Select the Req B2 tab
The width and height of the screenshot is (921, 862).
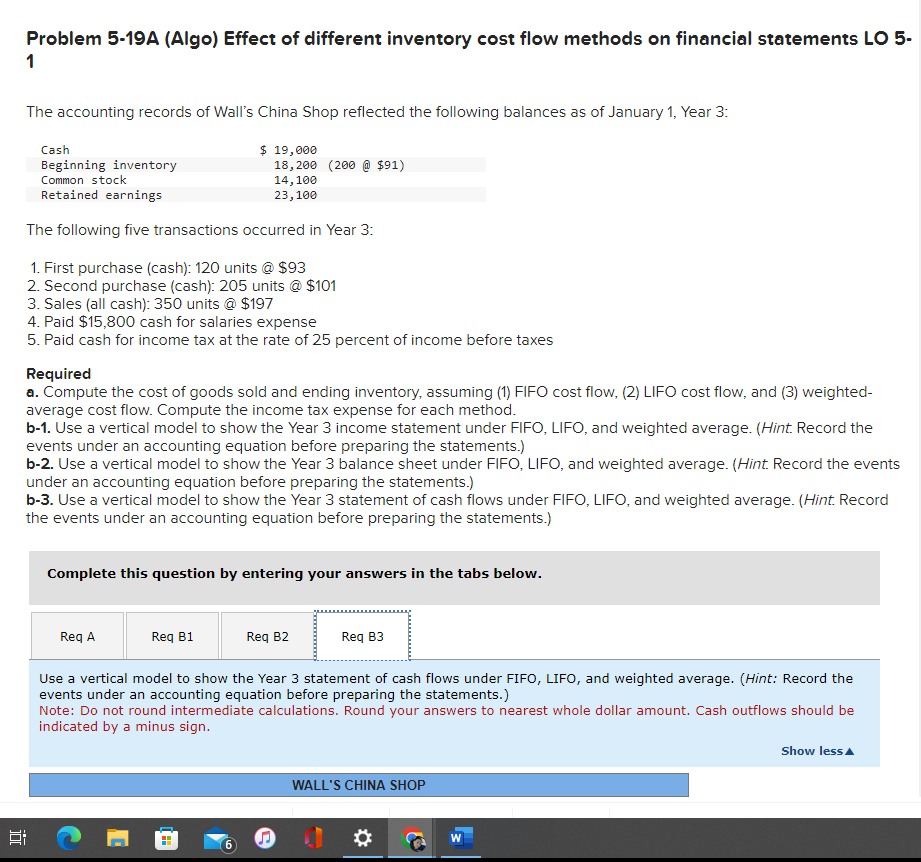pyautogui.click(x=266, y=635)
